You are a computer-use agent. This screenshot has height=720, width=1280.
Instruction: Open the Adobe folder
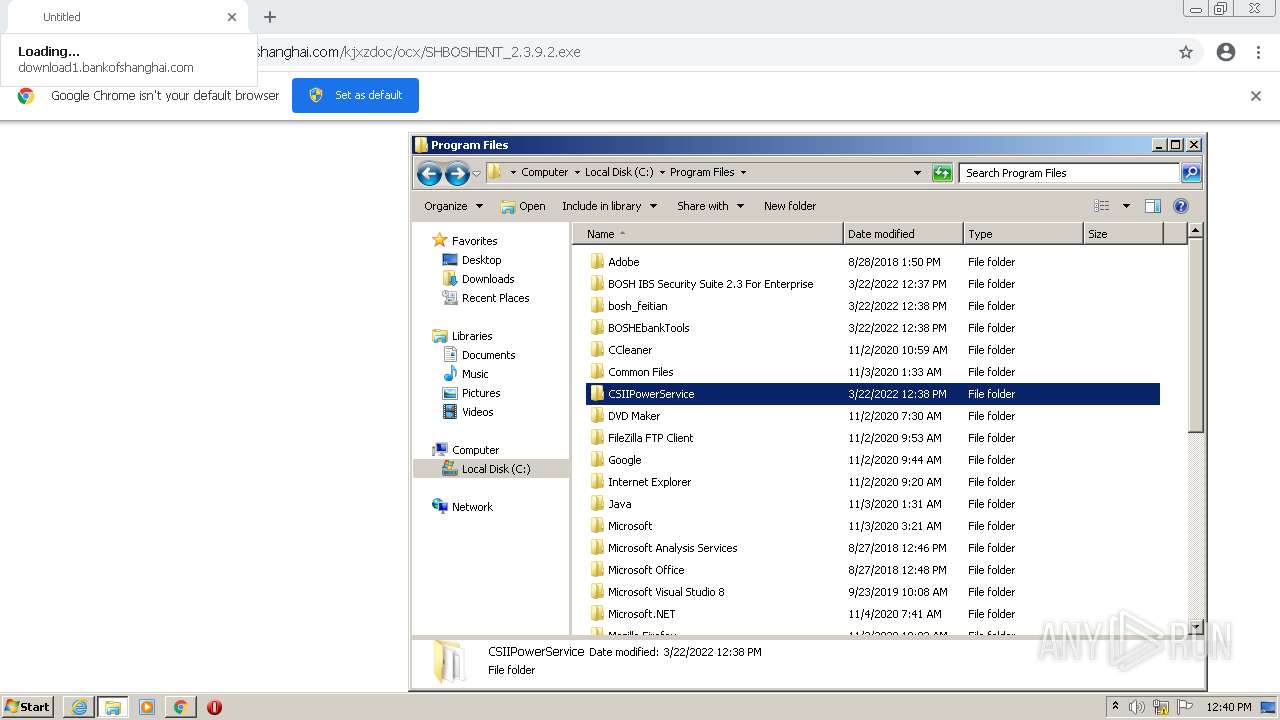pos(872,262)
